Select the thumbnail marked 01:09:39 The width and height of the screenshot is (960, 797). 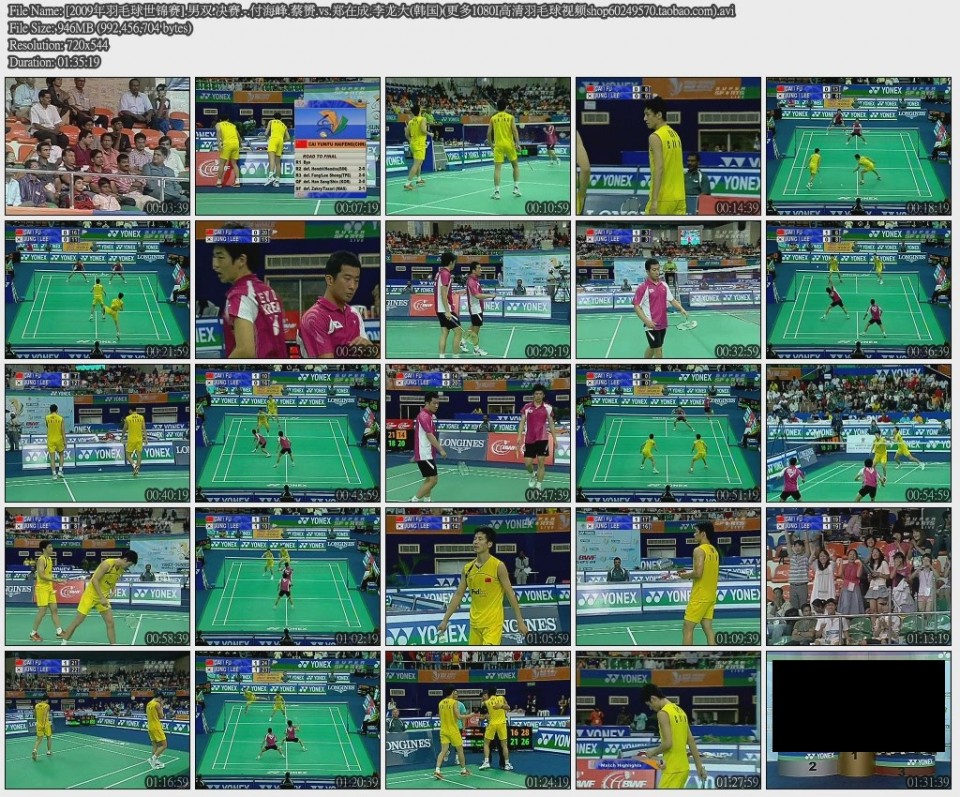pos(669,577)
